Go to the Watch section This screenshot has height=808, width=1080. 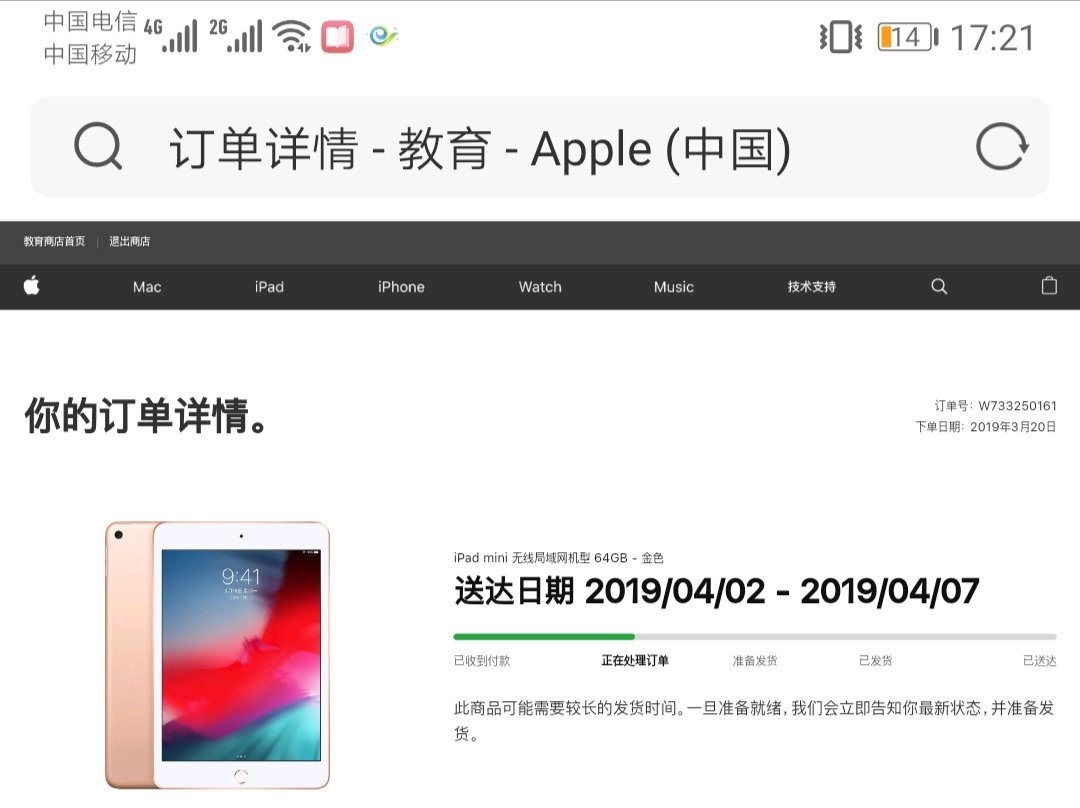click(x=540, y=287)
